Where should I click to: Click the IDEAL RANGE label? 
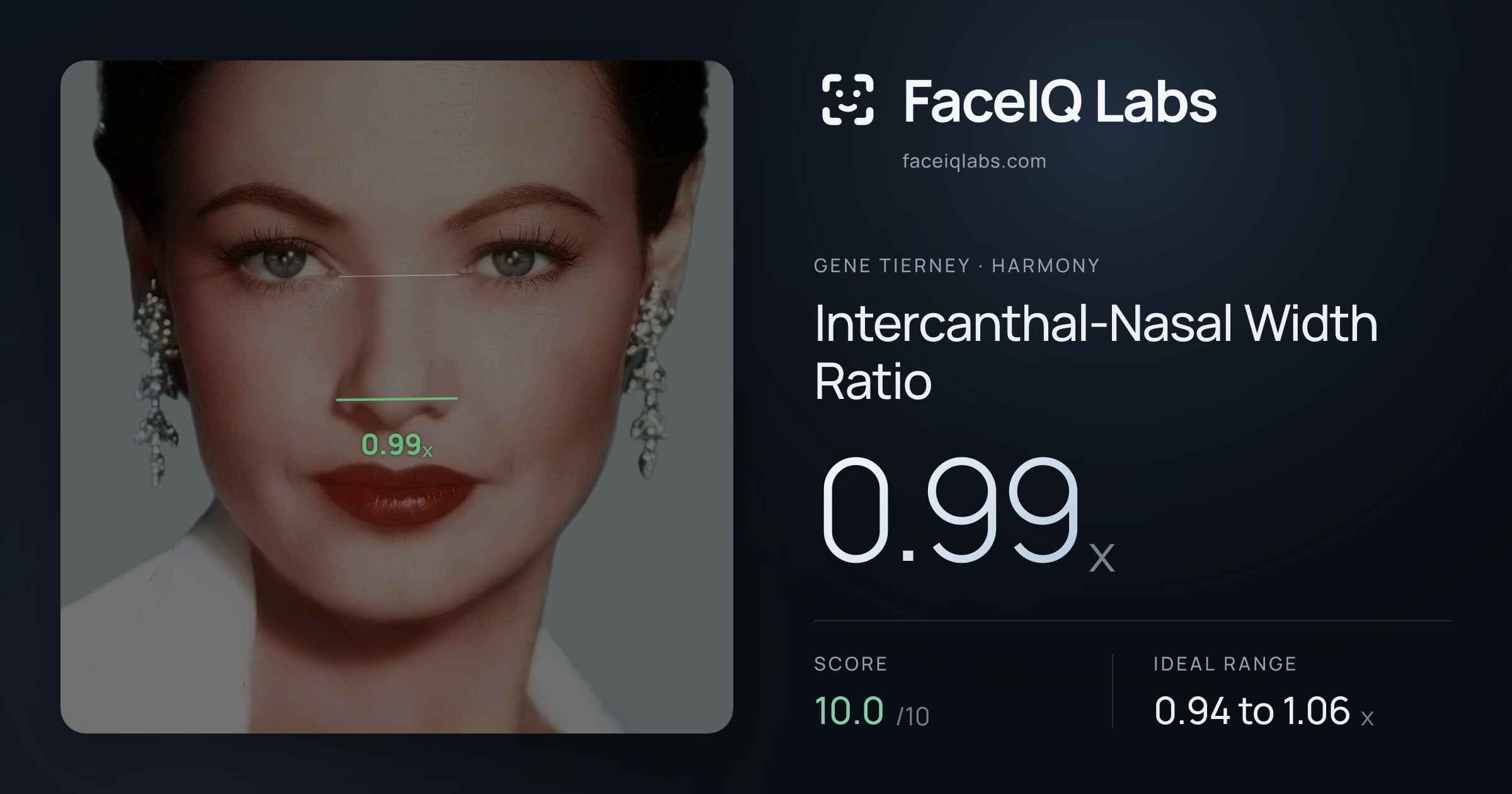(x=1225, y=664)
